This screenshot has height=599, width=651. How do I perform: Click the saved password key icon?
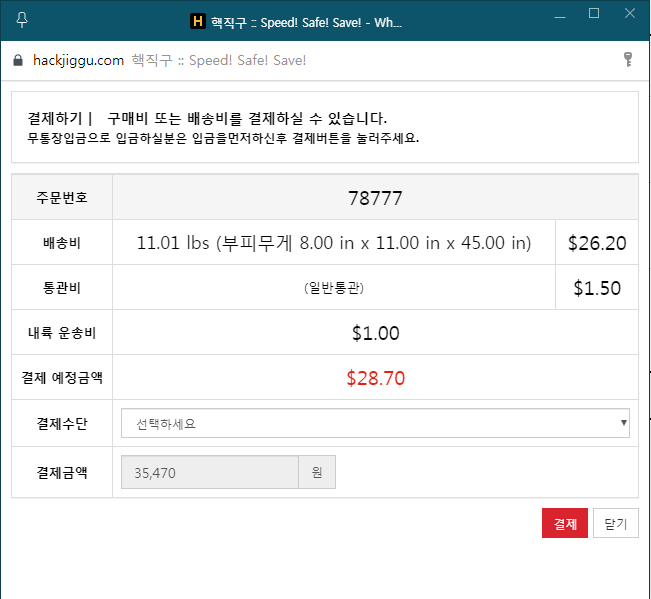628,60
